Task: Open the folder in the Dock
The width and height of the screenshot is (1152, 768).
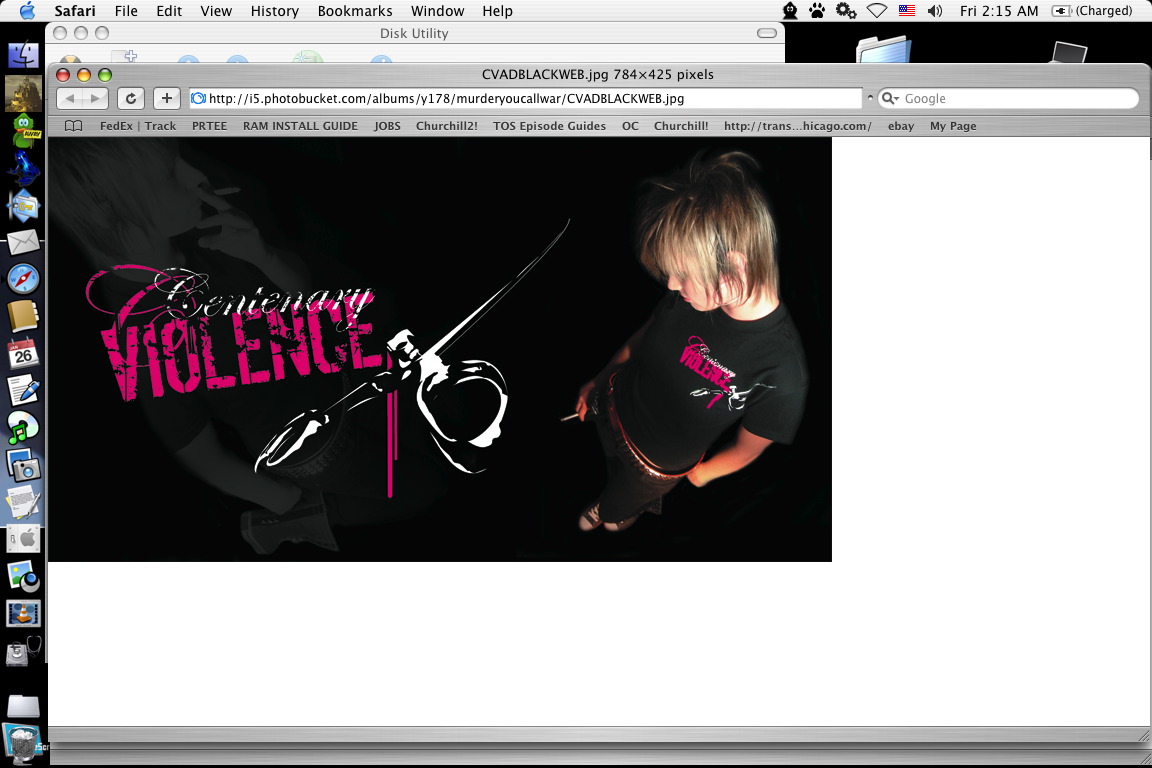Action: (x=24, y=706)
